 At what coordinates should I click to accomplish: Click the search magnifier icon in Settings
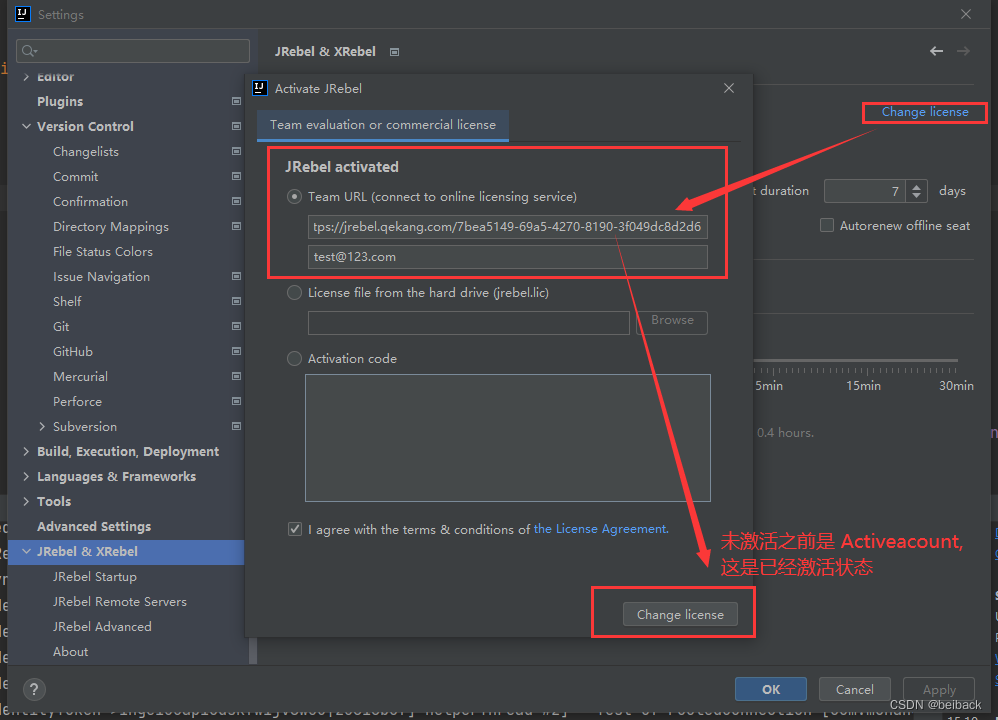coord(29,51)
